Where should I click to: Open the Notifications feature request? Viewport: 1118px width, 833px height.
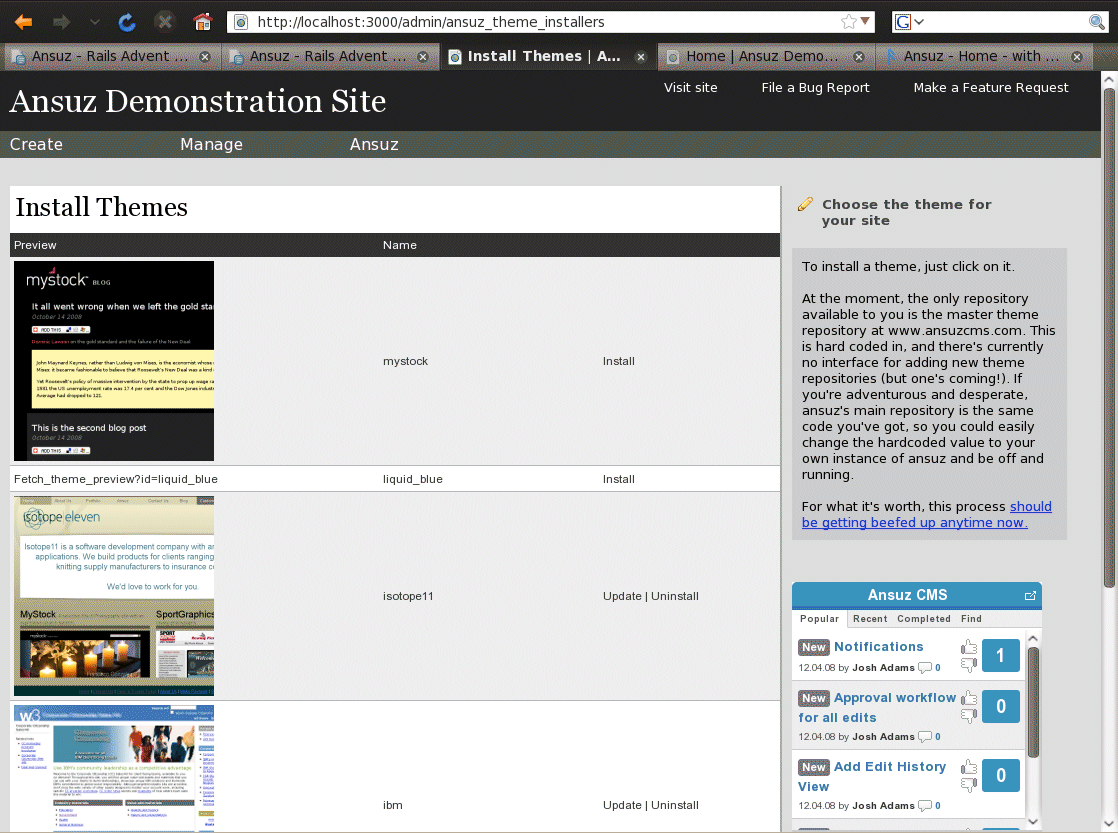coord(878,647)
